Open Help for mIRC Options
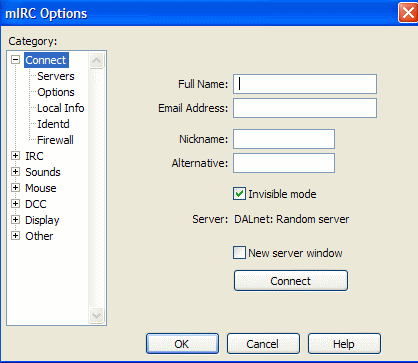Image resolution: width=418 pixels, height=363 pixels. [x=344, y=344]
